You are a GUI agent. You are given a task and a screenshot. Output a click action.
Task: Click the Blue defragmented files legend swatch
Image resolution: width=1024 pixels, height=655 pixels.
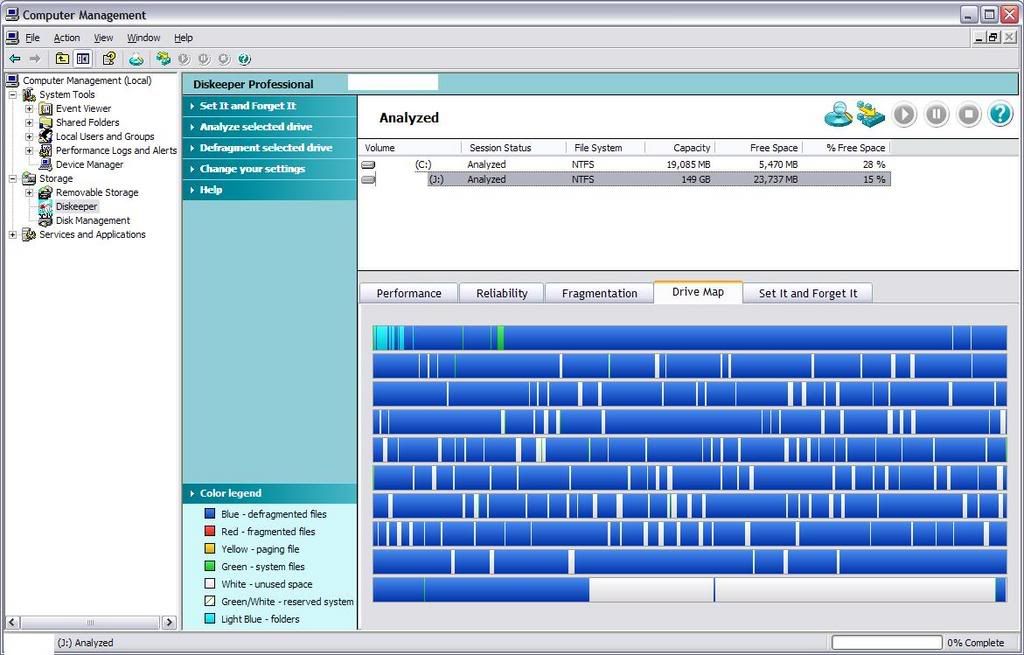[x=210, y=514]
